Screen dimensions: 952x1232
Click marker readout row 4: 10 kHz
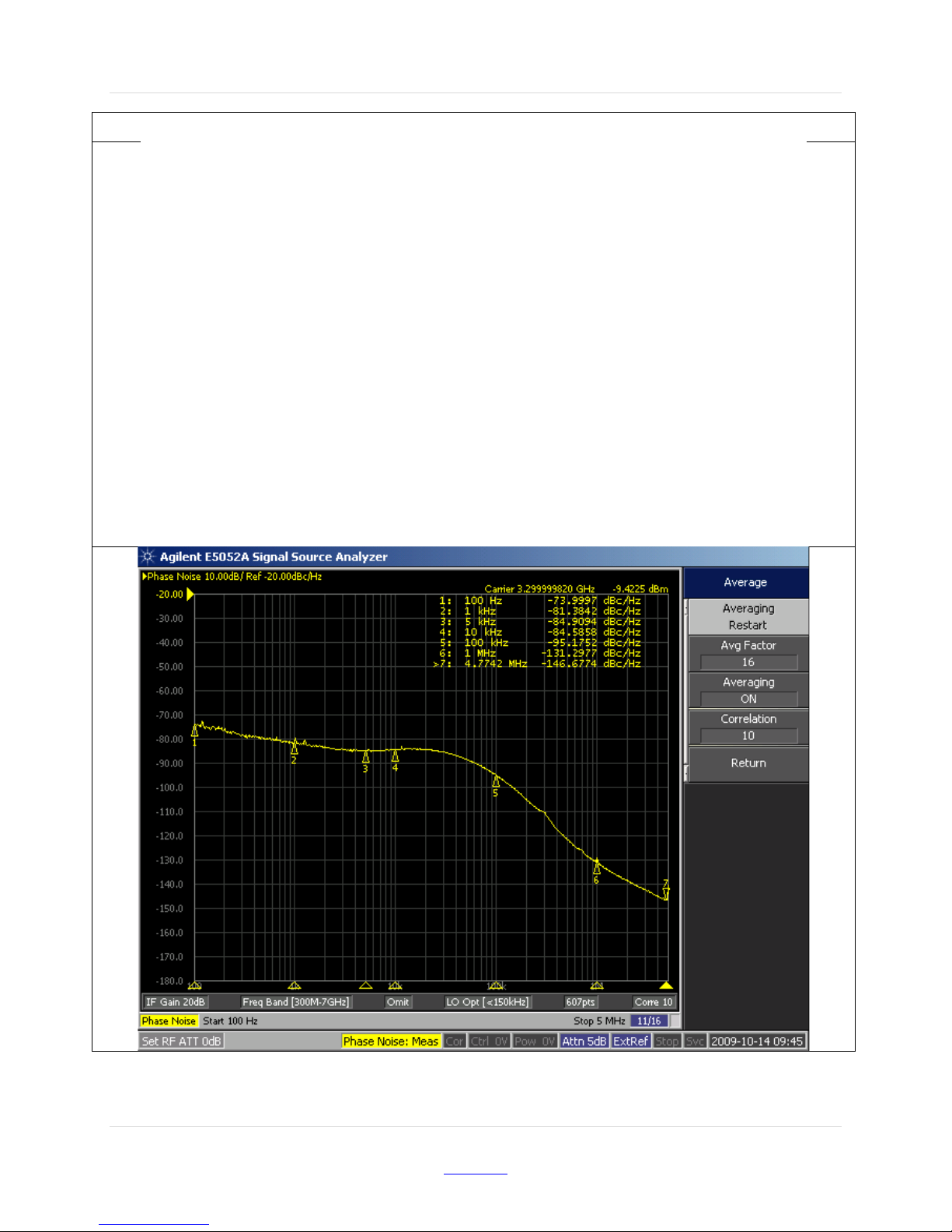click(540, 632)
